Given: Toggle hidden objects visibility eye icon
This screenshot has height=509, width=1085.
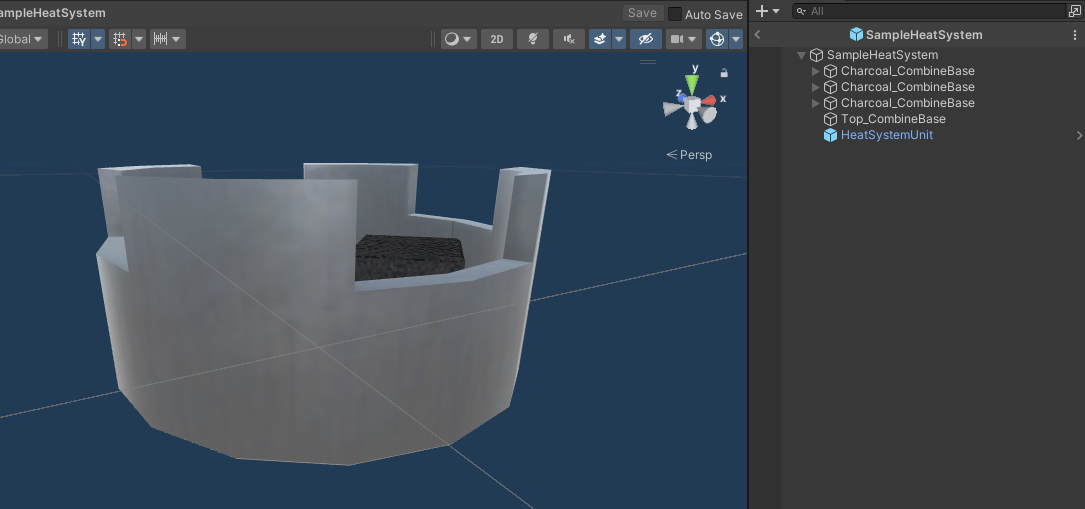Looking at the screenshot, I should tap(646, 39).
